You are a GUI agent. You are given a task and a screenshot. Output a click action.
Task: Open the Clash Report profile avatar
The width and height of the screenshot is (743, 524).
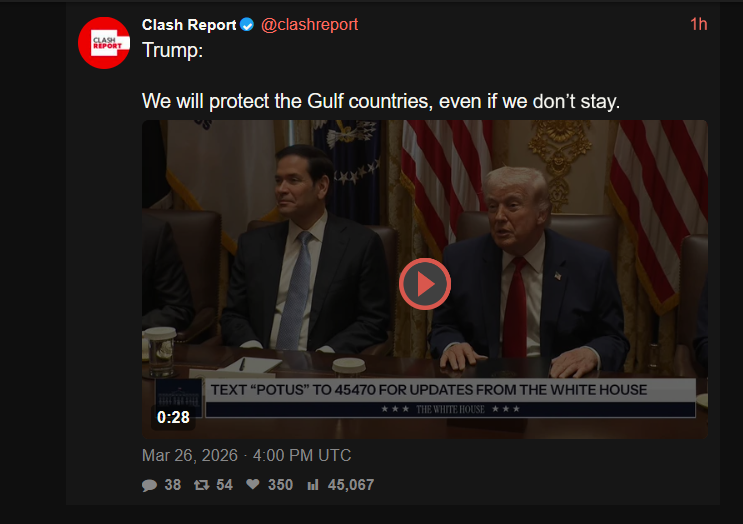104,43
